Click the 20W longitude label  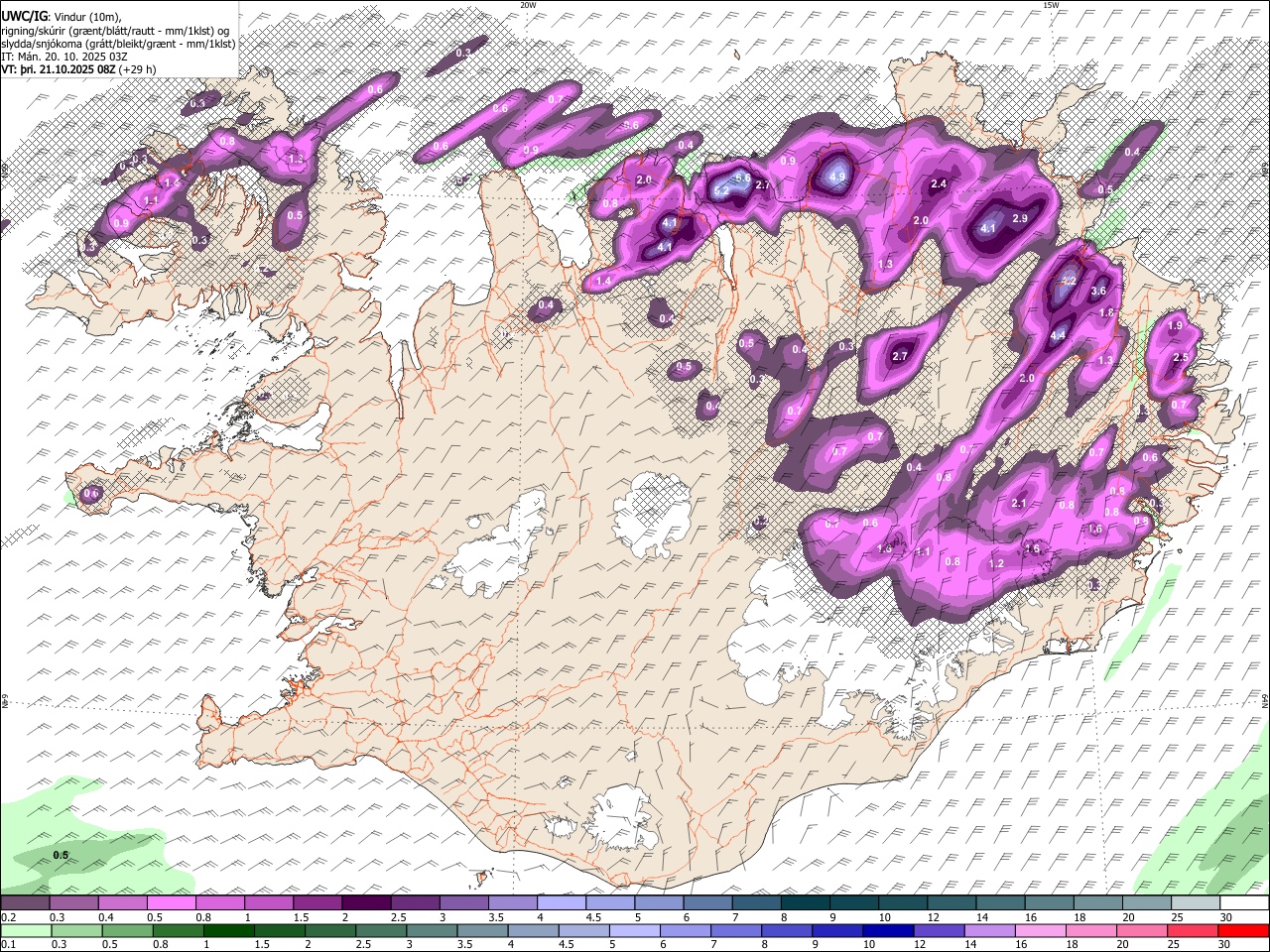point(528,5)
